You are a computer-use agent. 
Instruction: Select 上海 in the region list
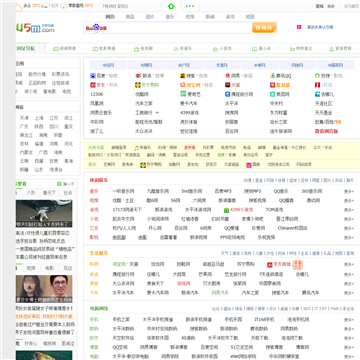[39, 118]
